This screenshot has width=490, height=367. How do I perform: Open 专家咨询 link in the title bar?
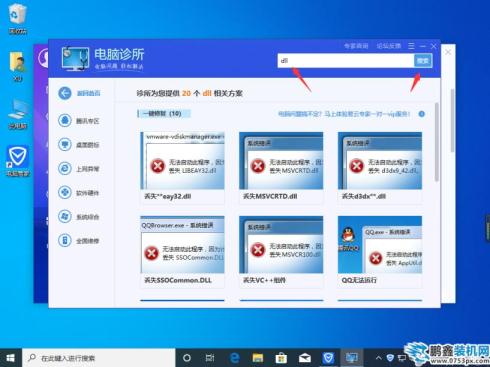coord(356,46)
